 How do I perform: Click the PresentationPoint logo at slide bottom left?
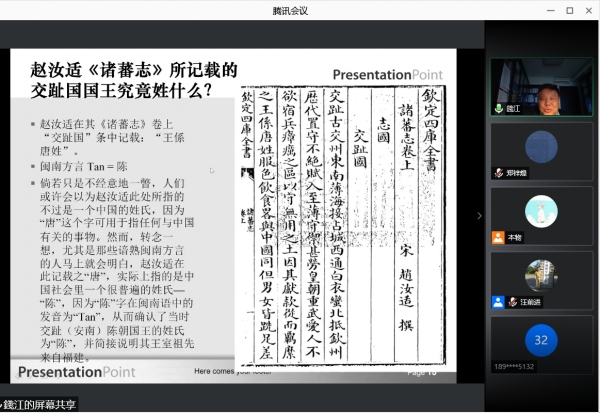coord(77,372)
